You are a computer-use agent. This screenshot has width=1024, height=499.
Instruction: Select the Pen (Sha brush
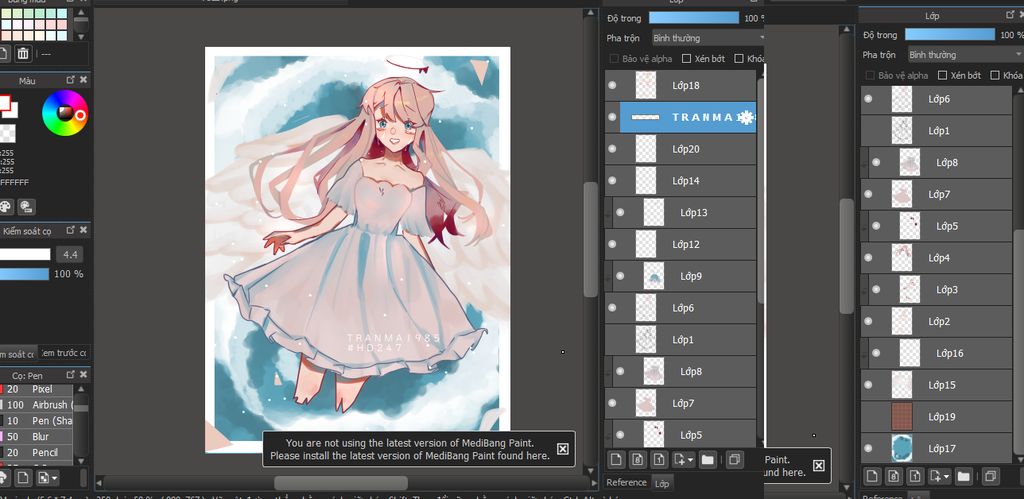point(37,421)
